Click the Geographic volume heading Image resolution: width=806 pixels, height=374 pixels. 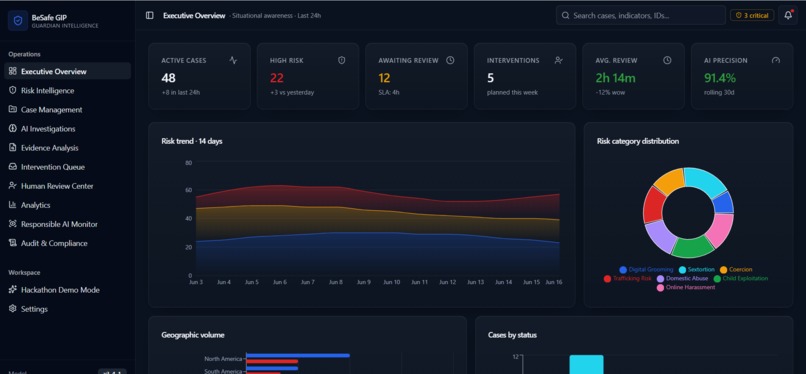[193, 335]
